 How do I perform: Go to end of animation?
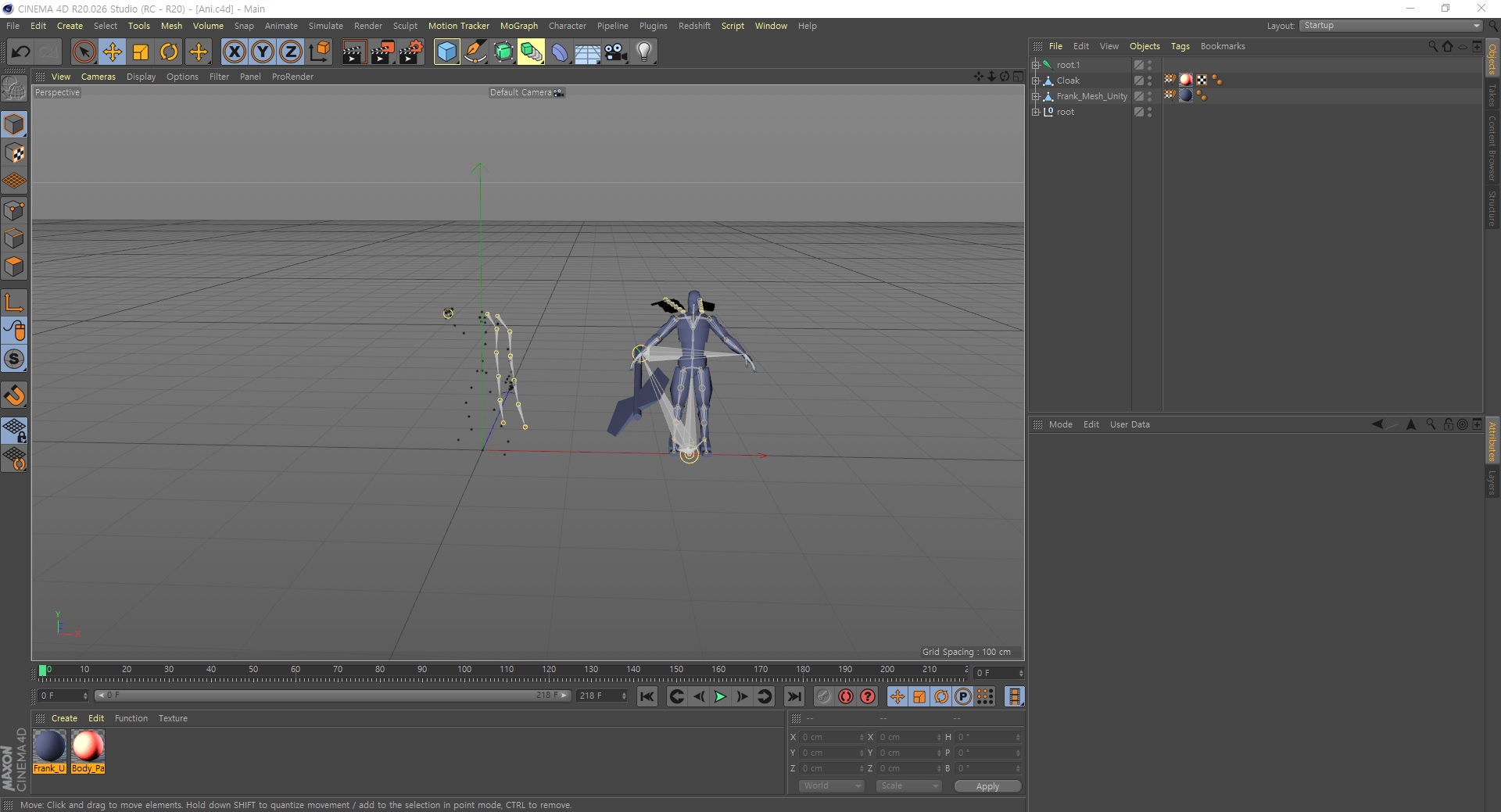pyautogui.click(x=794, y=696)
